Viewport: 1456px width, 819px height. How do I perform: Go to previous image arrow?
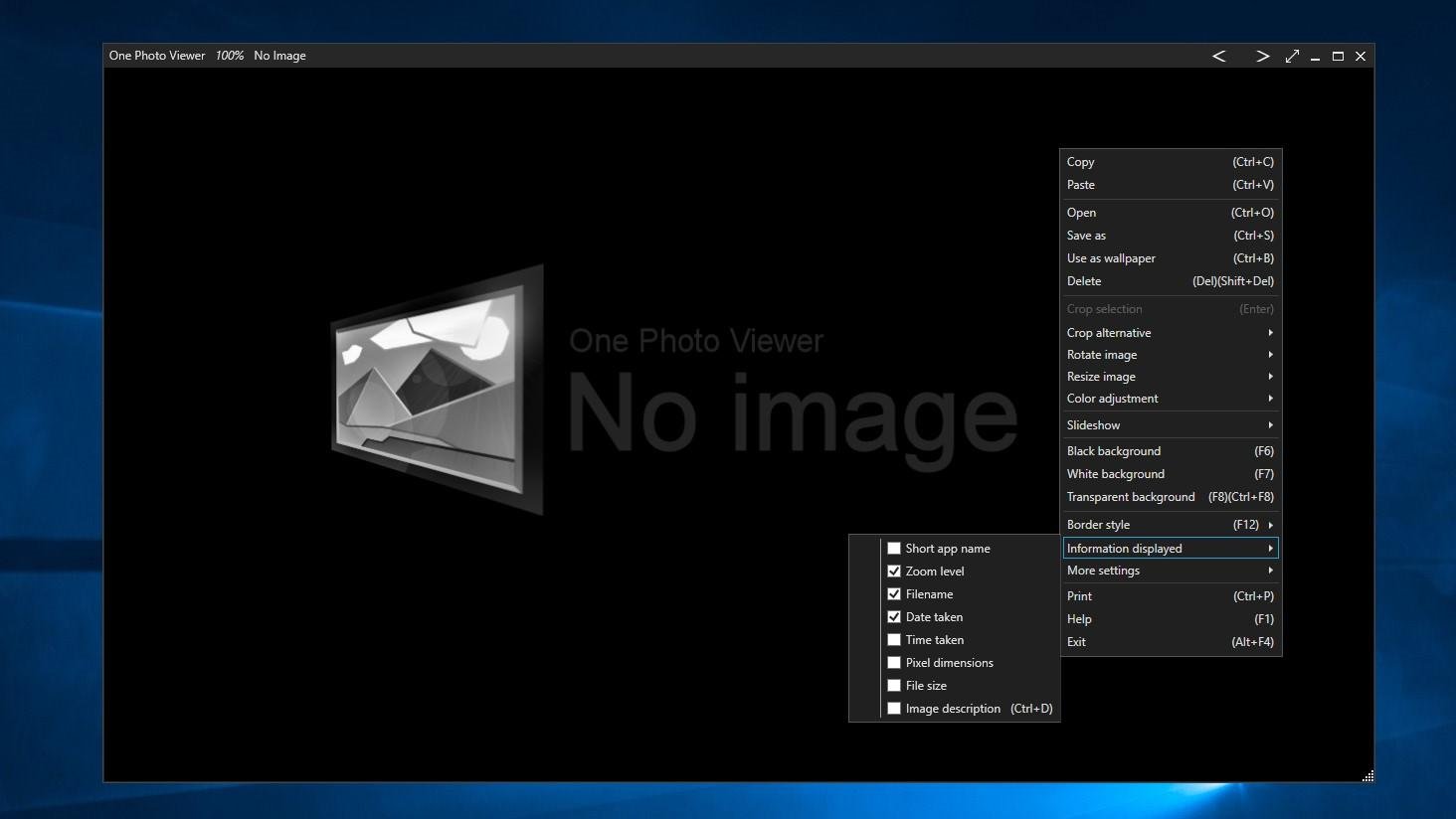1218,56
